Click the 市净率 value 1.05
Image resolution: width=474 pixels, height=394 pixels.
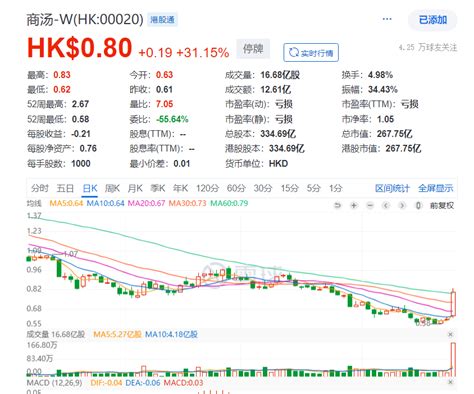pos(386,119)
